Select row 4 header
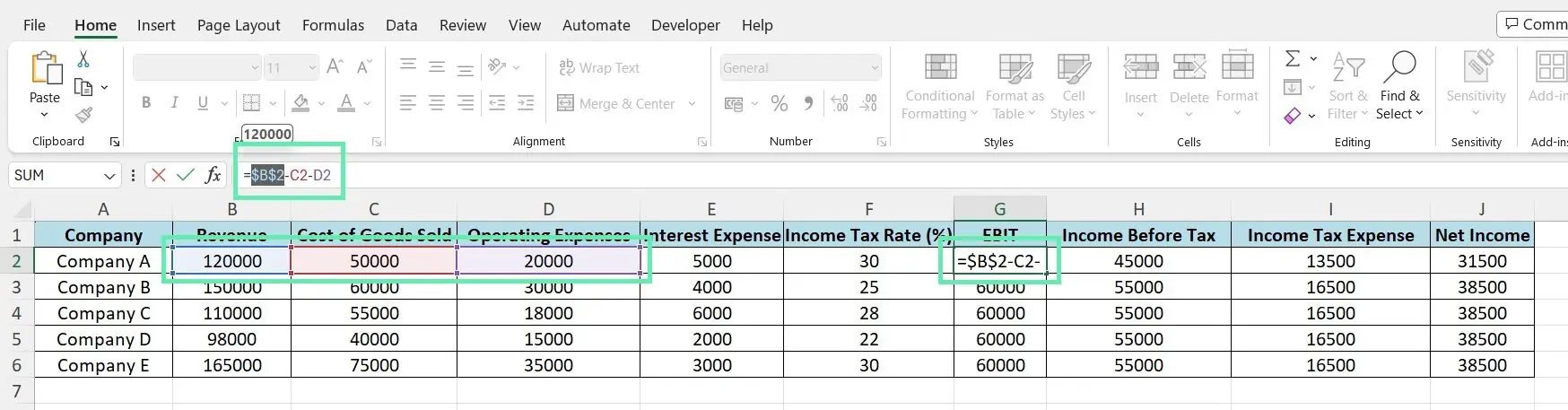This screenshot has height=410, width=1568. point(16,313)
